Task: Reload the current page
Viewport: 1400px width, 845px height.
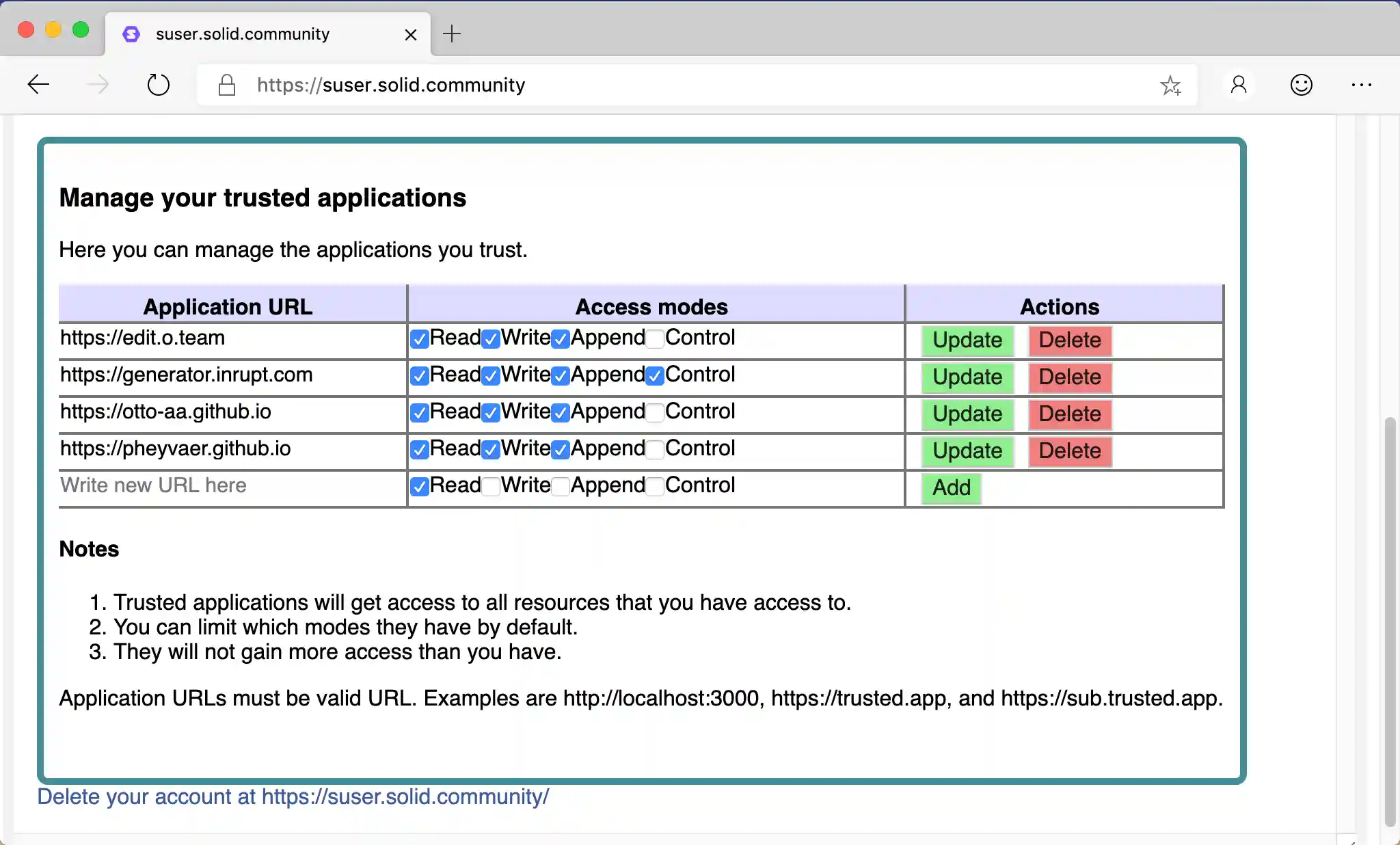Action: [x=158, y=84]
